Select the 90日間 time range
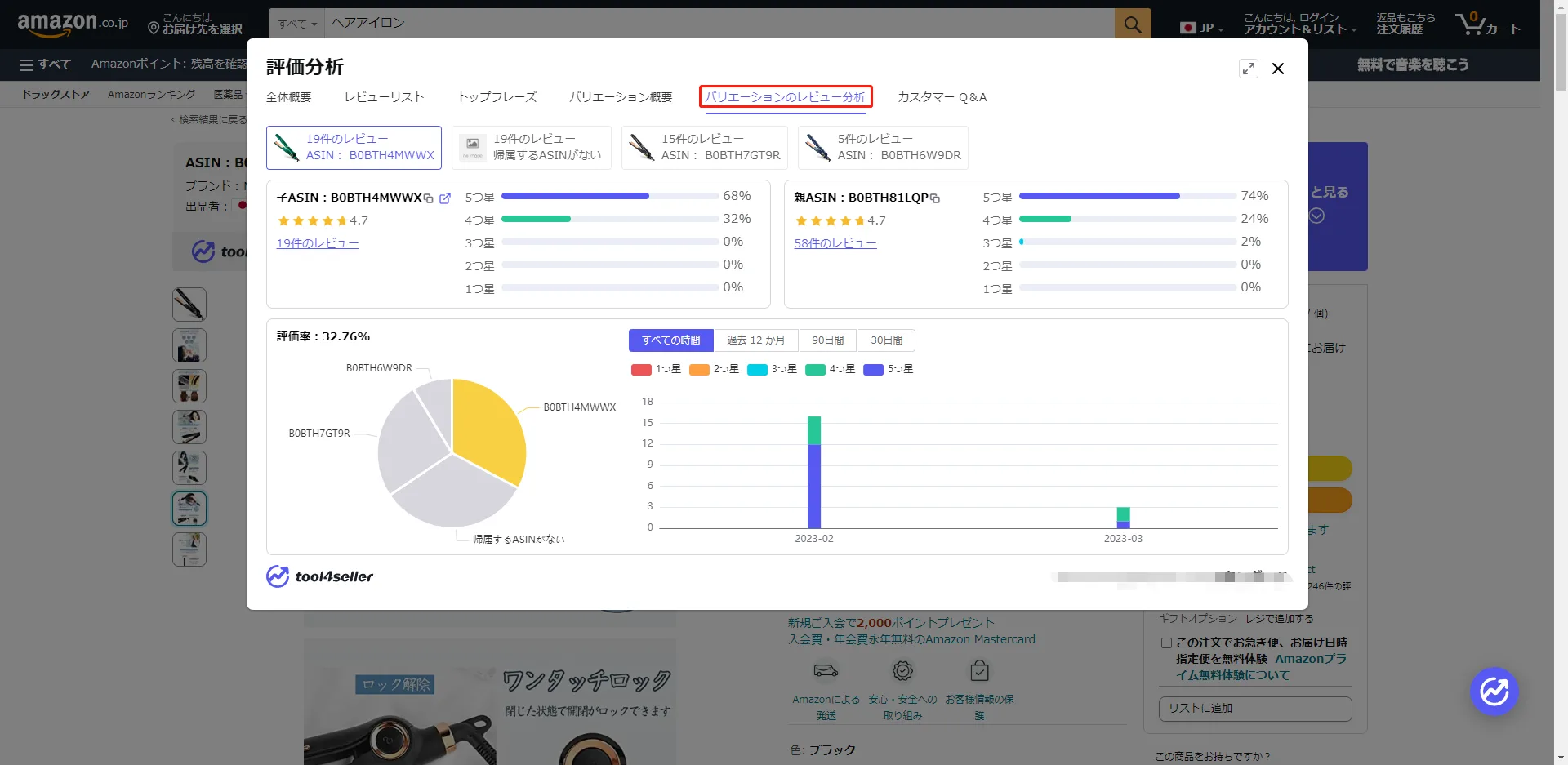Screen dimensions: 1568x765 (827, 340)
